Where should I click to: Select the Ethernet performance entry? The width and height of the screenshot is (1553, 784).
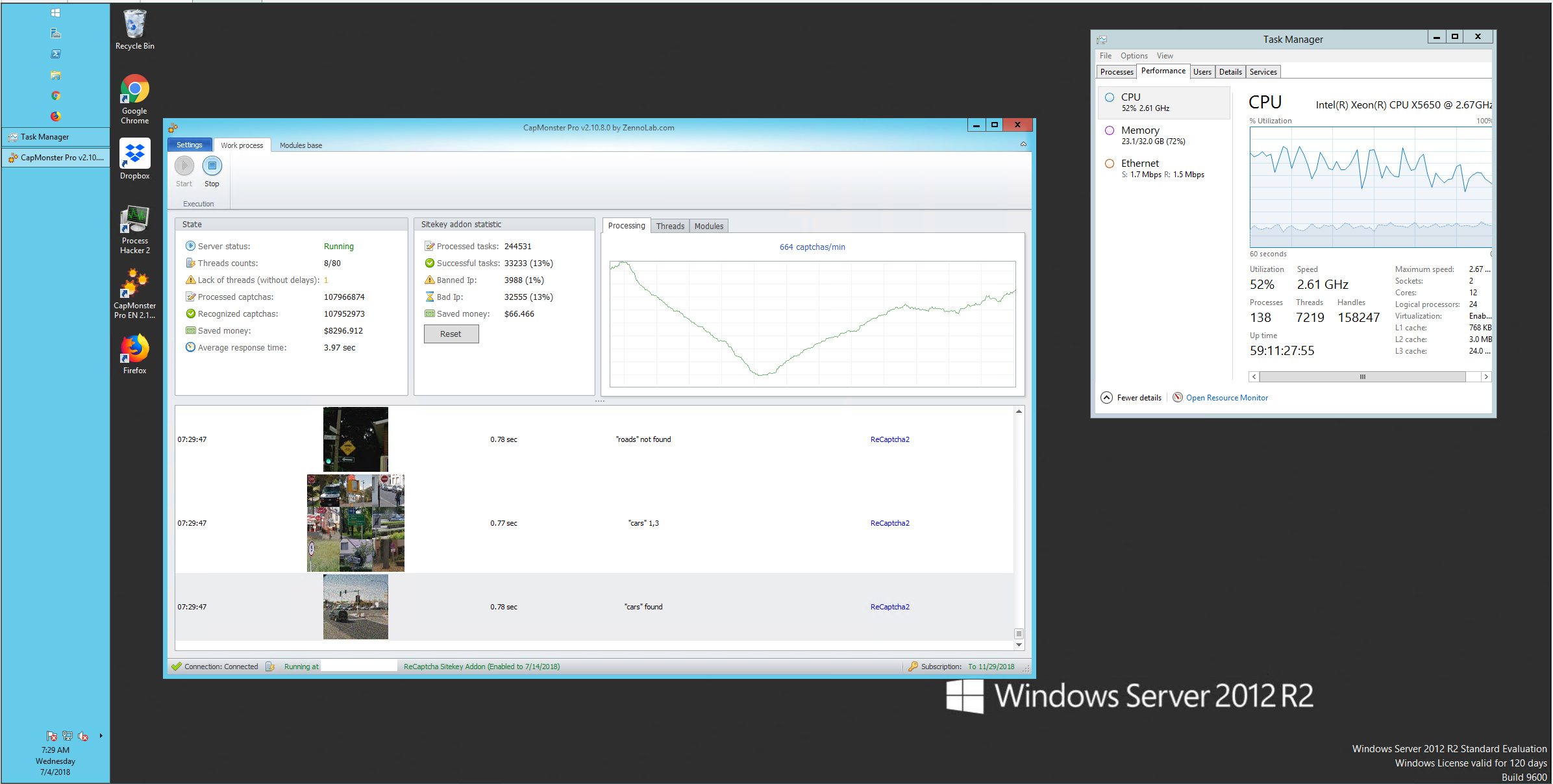point(1163,169)
